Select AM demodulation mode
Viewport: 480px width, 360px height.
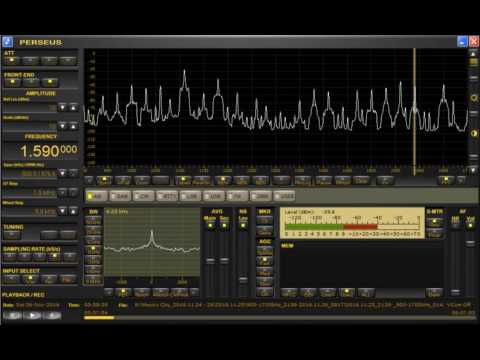[x=97, y=196]
